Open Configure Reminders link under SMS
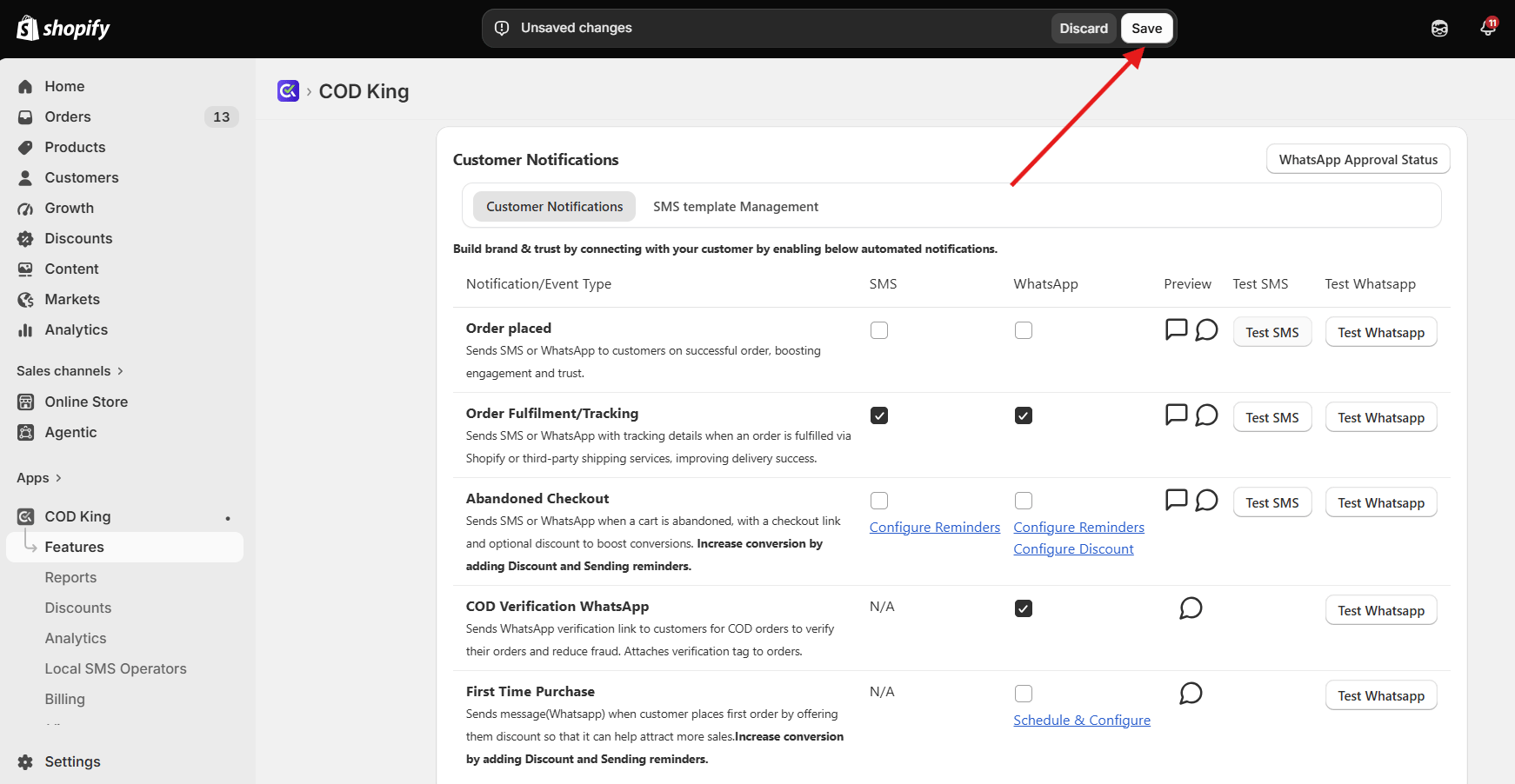This screenshot has width=1515, height=784. coord(935,528)
